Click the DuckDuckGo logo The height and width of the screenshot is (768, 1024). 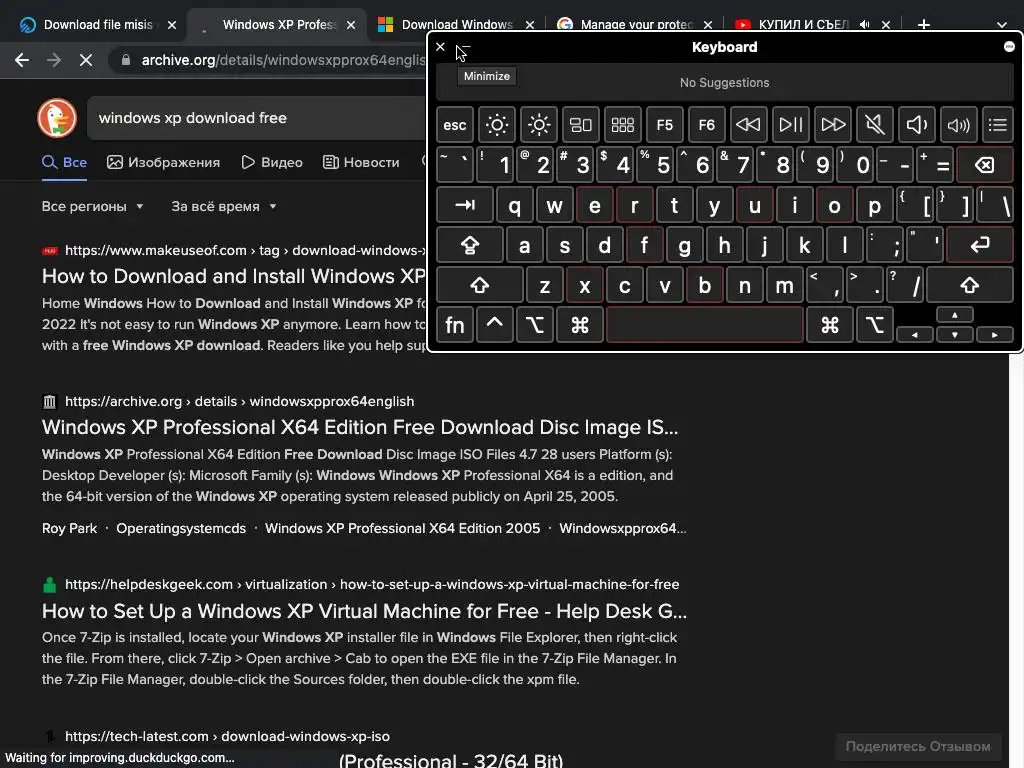click(x=57, y=118)
